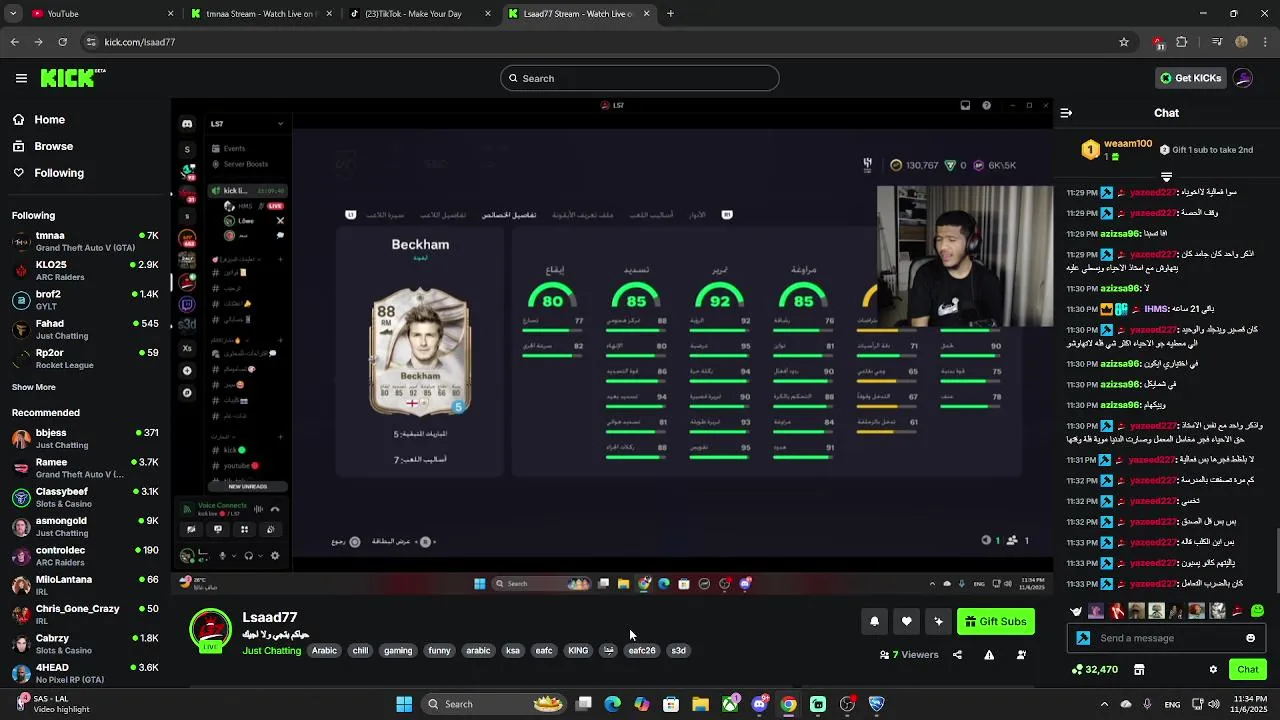The height and width of the screenshot is (720, 1280).
Task: Click the 32,470 channel points balance
Action: click(1094, 669)
